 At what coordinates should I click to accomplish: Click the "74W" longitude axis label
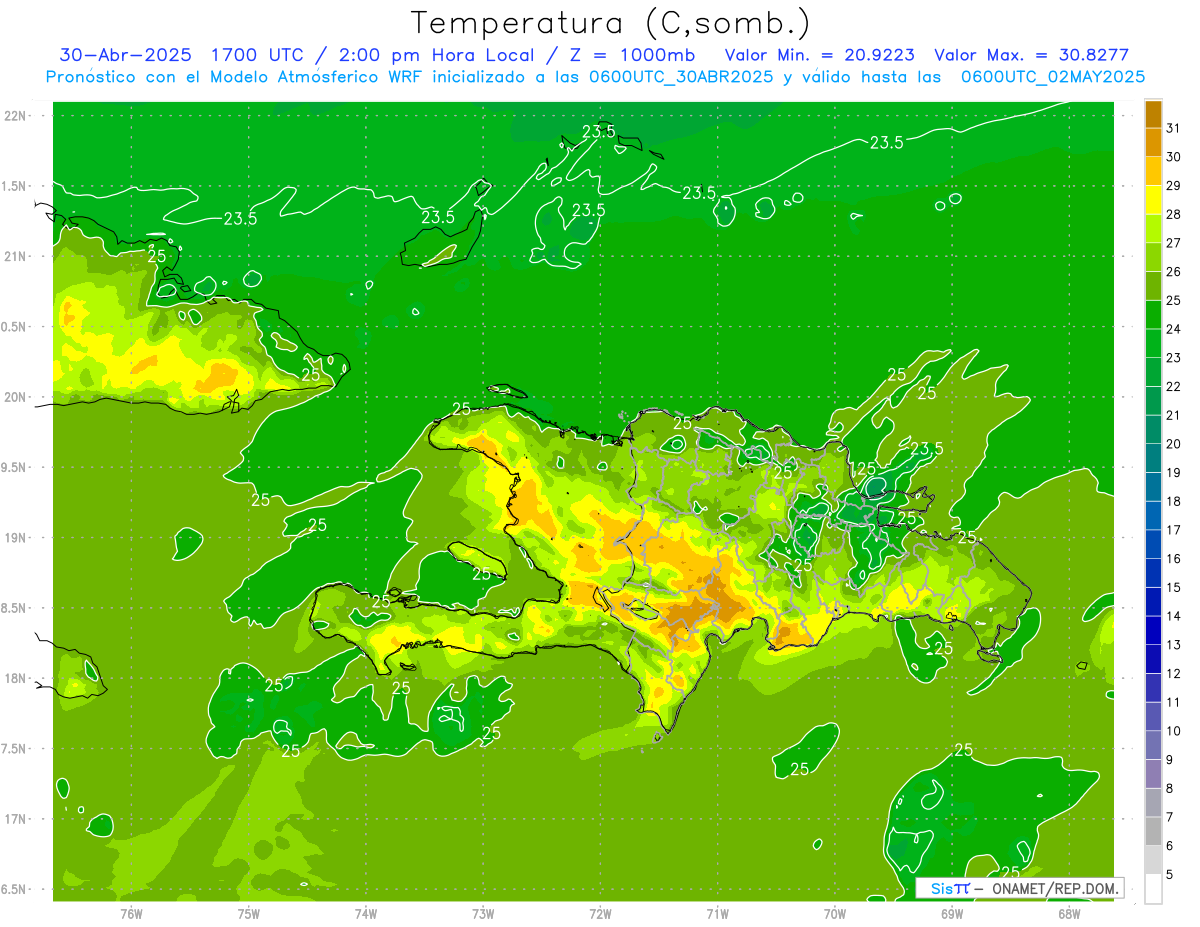[x=366, y=913]
